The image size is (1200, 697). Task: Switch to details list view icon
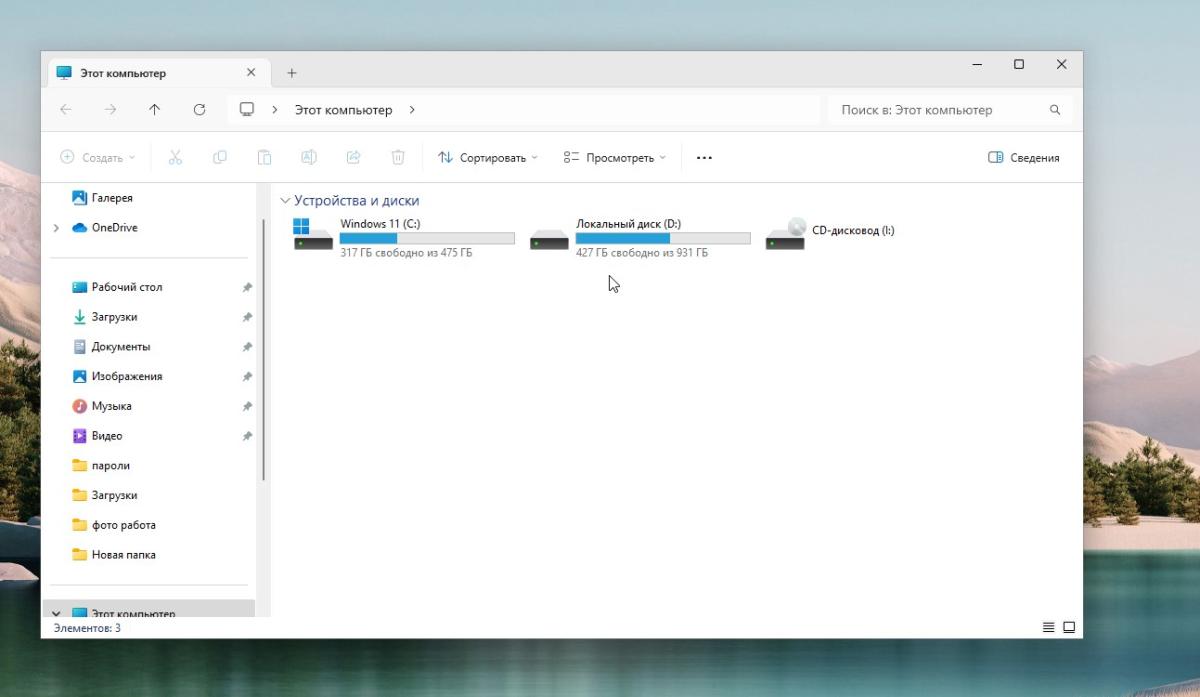[1049, 627]
